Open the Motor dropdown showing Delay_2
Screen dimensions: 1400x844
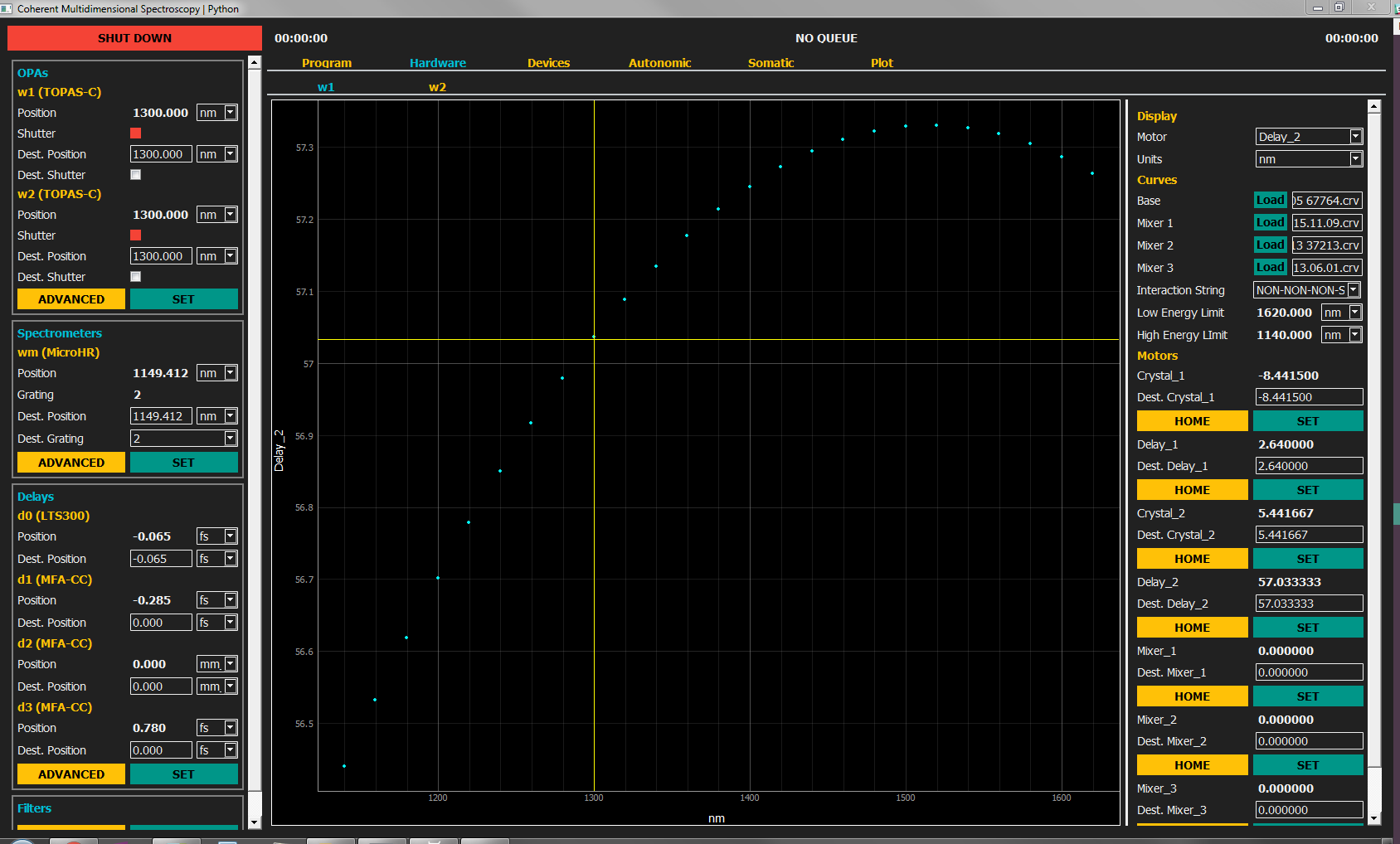pos(1309,137)
